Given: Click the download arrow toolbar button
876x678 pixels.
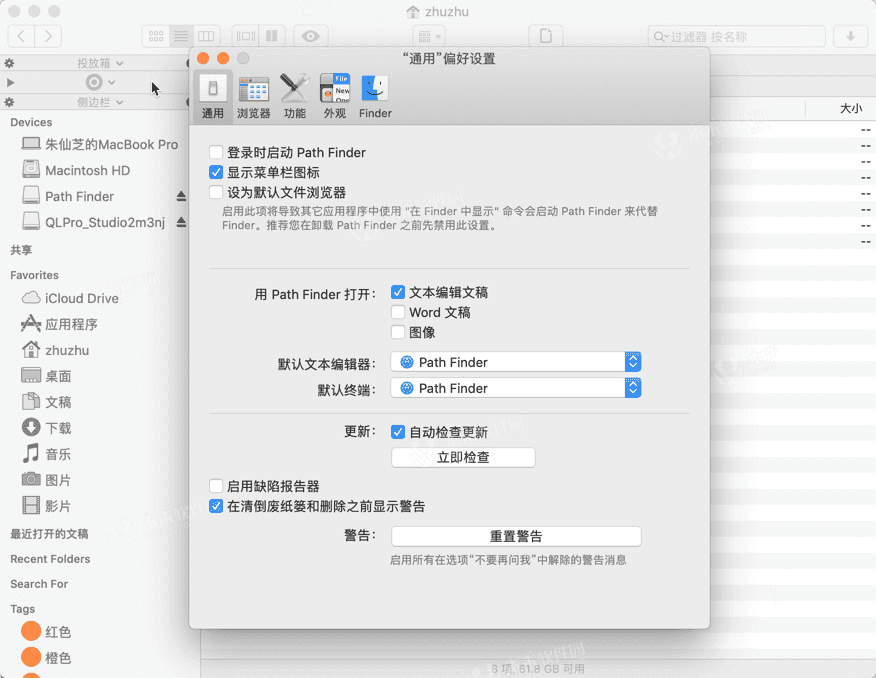Looking at the screenshot, I should [x=850, y=37].
